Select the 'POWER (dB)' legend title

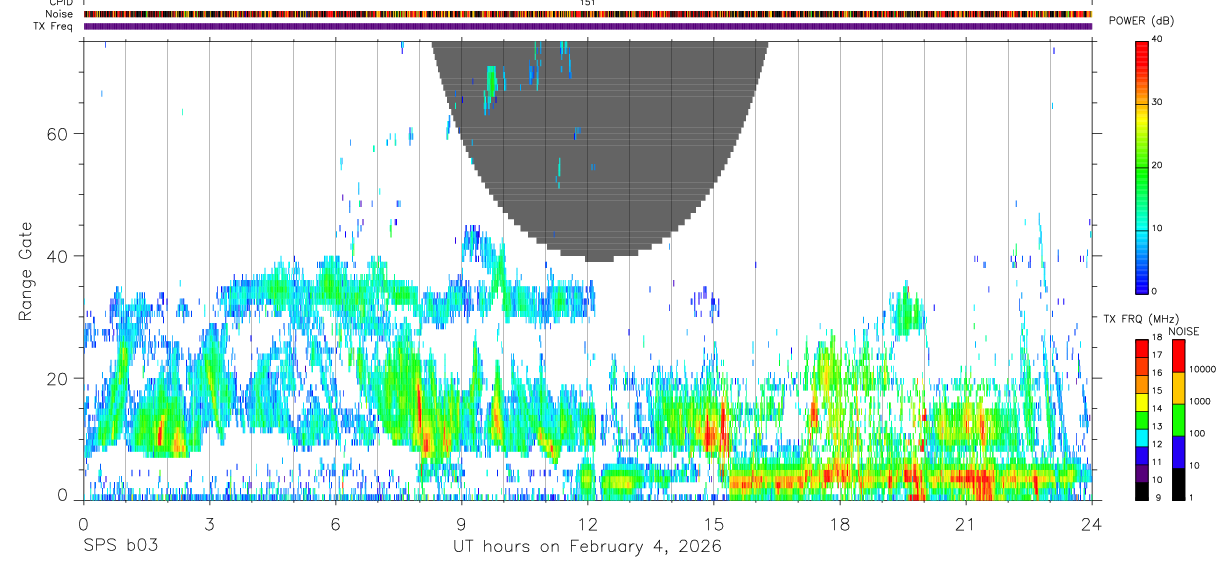point(1141,21)
